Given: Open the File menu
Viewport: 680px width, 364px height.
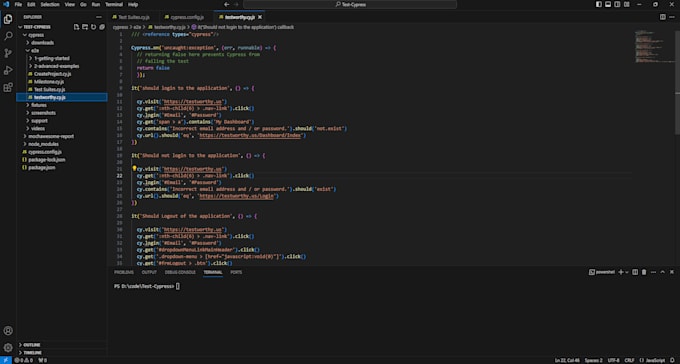Looking at the screenshot, I should (18, 4).
